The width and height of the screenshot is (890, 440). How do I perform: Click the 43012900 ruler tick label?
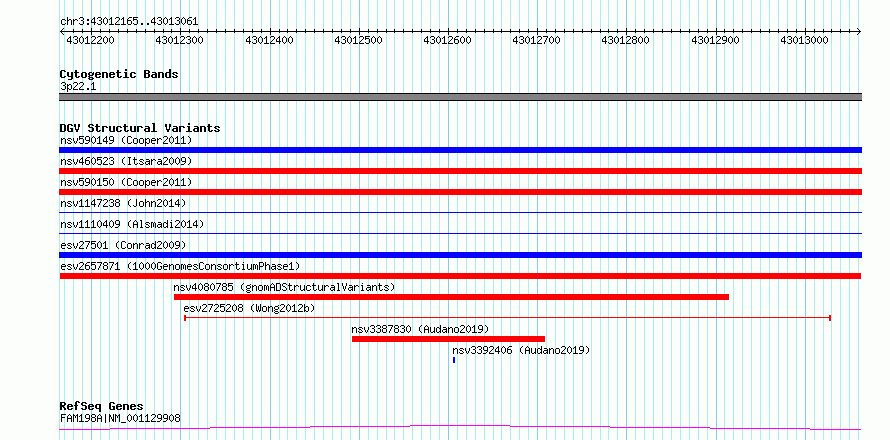tap(715, 41)
